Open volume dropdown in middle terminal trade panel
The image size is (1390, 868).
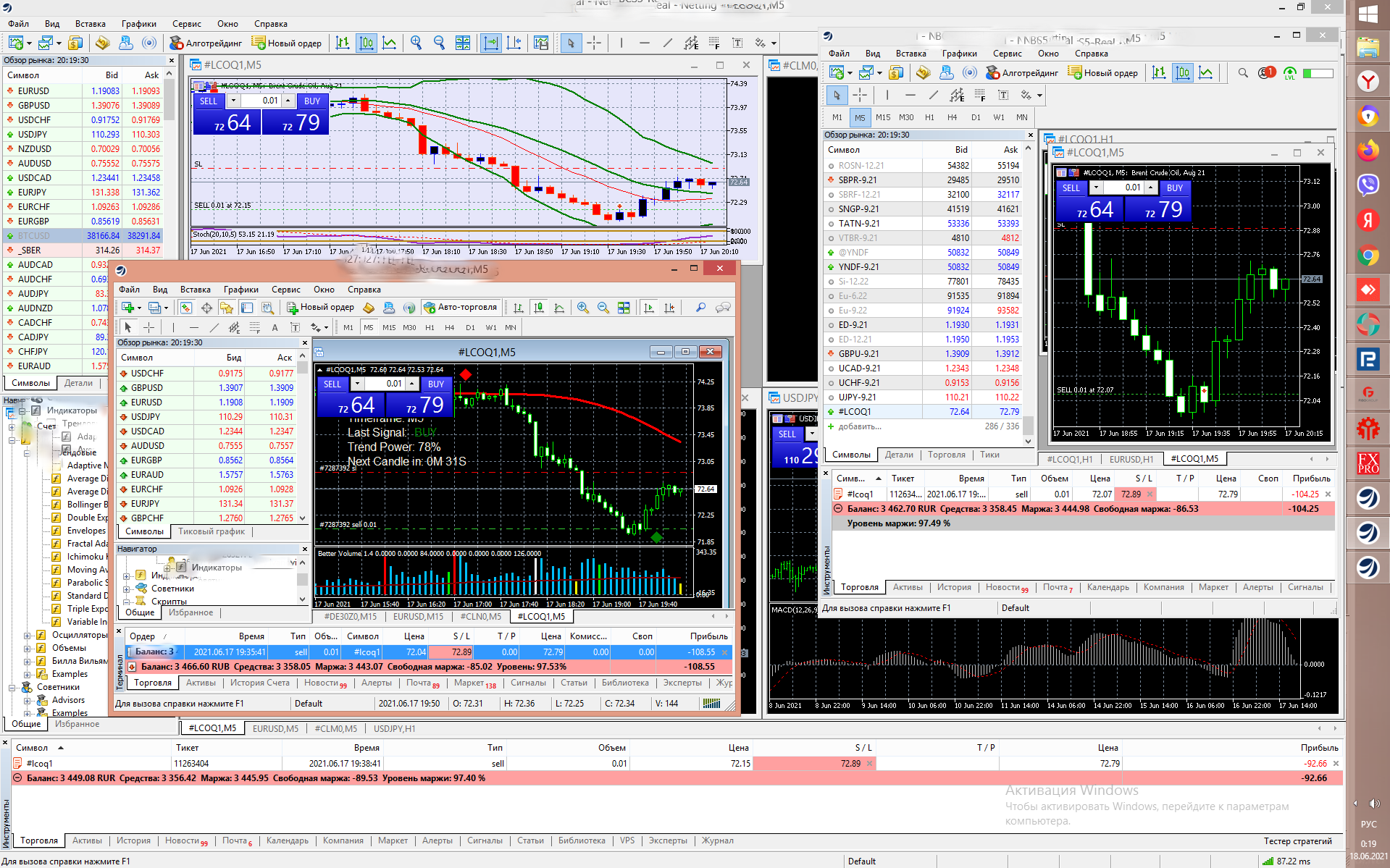357,384
